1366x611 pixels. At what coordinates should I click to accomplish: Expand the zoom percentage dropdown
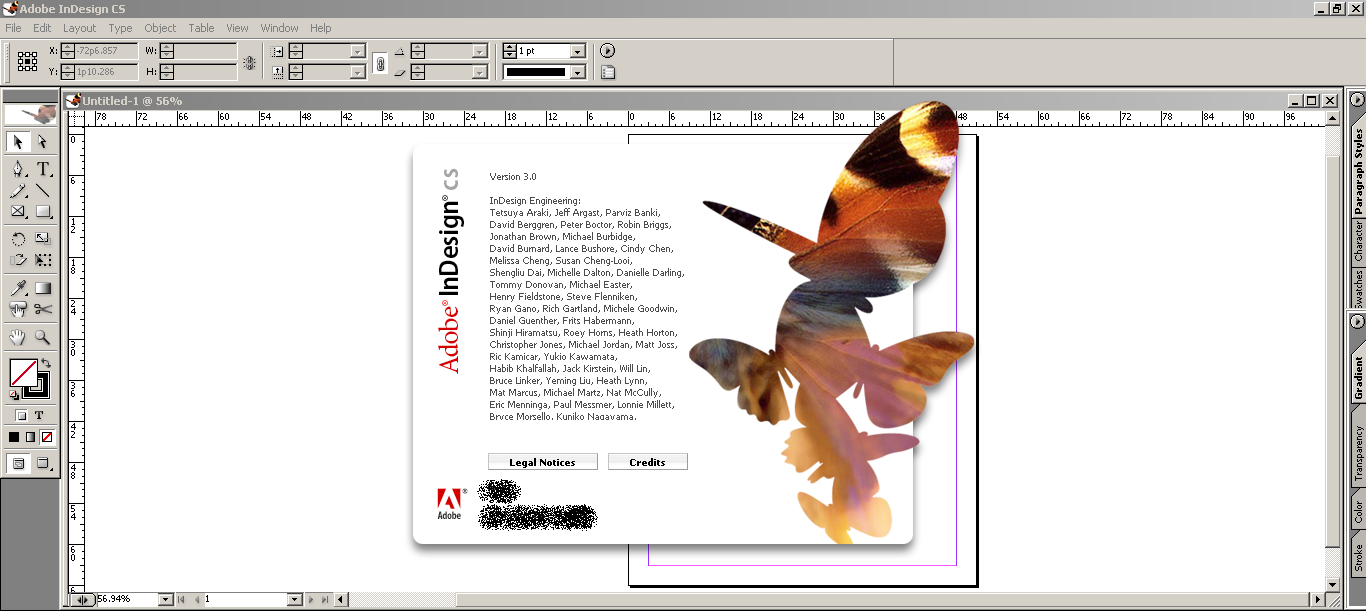tap(165, 599)
